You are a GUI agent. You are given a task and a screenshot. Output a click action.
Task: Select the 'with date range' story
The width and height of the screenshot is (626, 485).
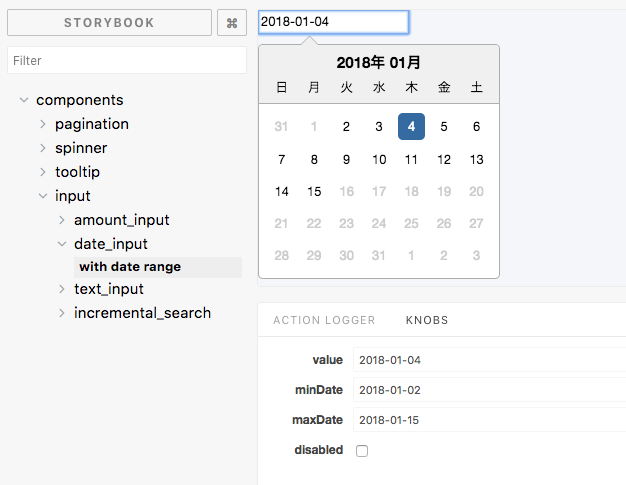pos(158,267)
